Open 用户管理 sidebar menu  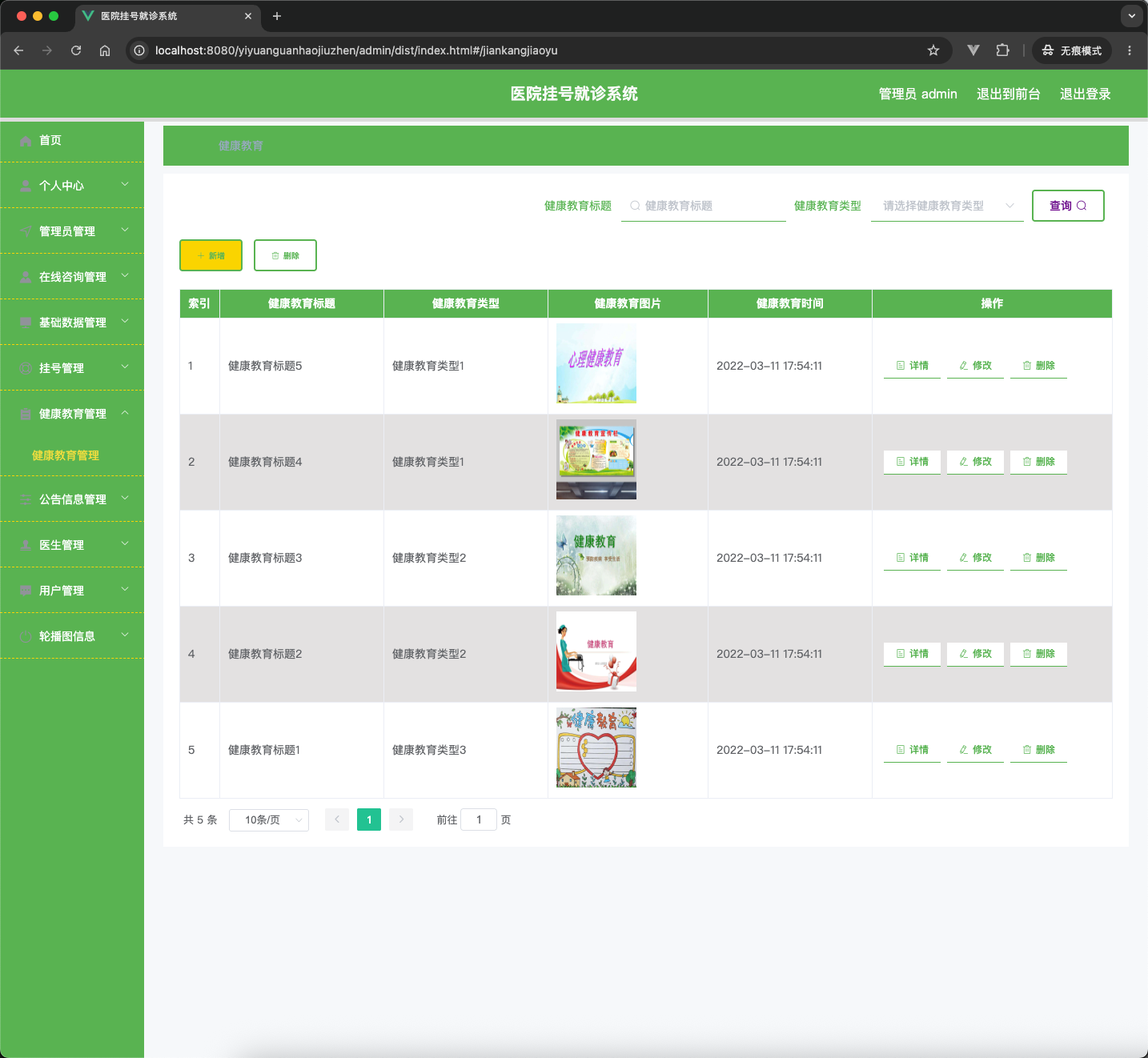[72, 591]
